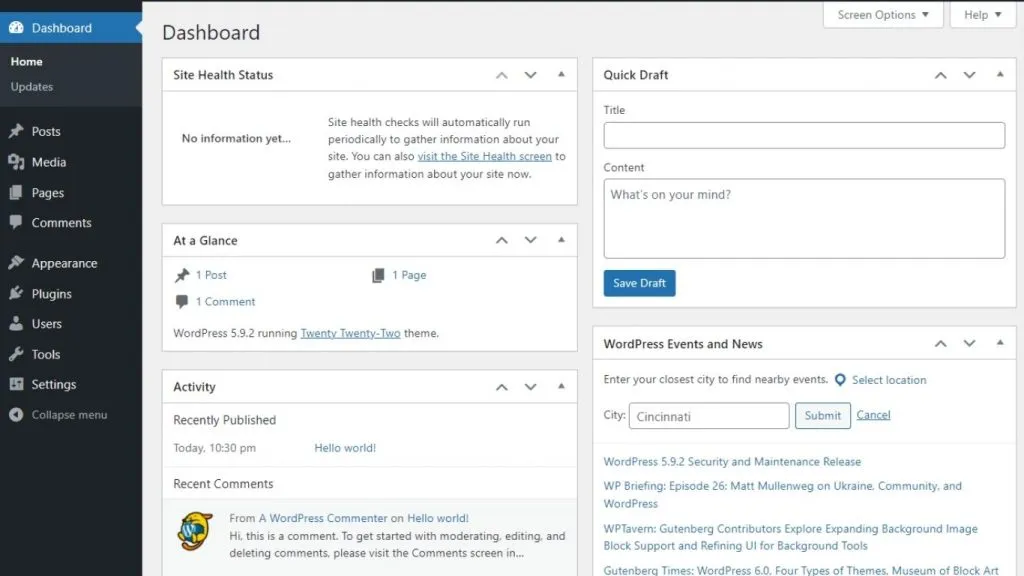
Task: Collapse the Activity panel
Action: point(561,386)
